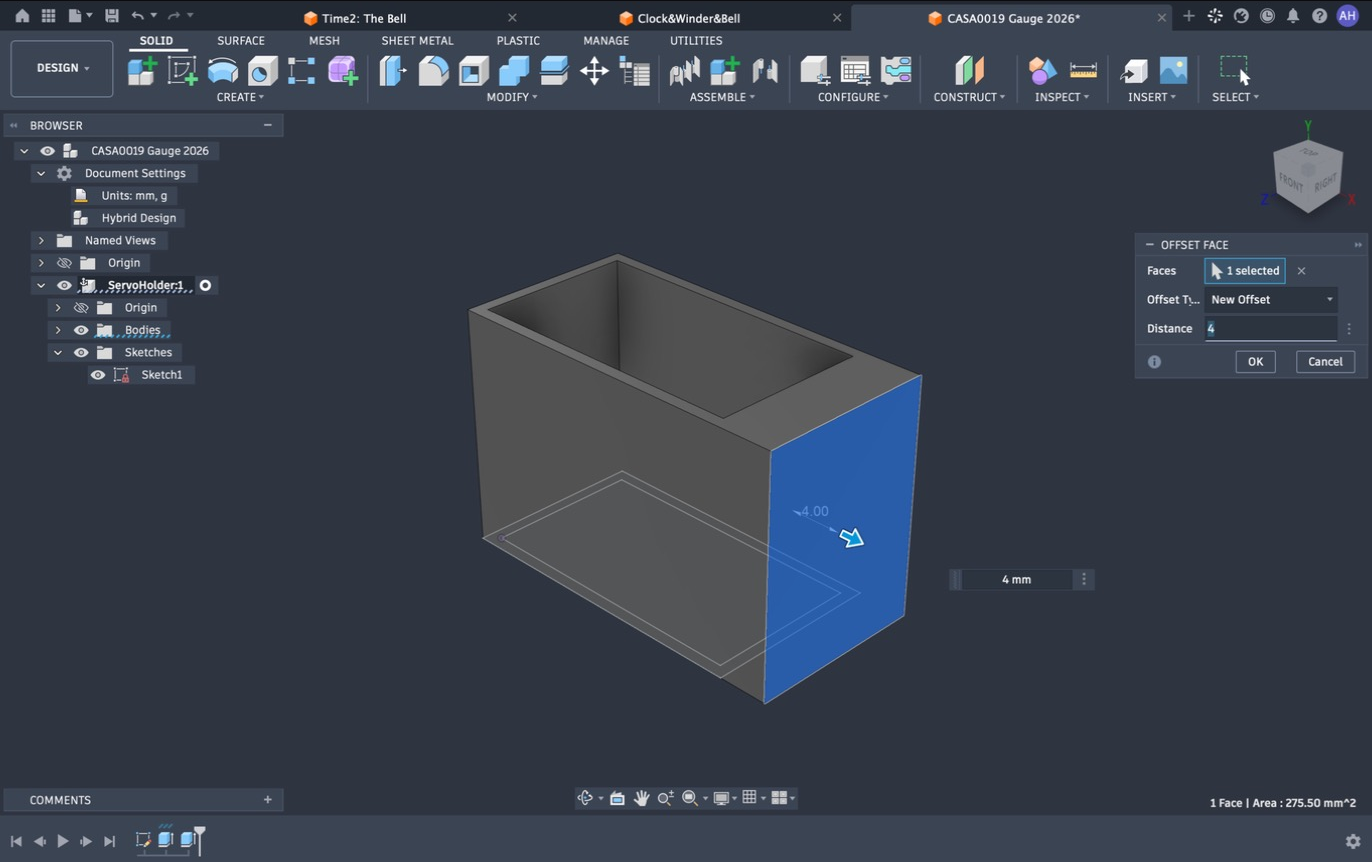
Task: Select the Press Pull tool
Action: 393,71
